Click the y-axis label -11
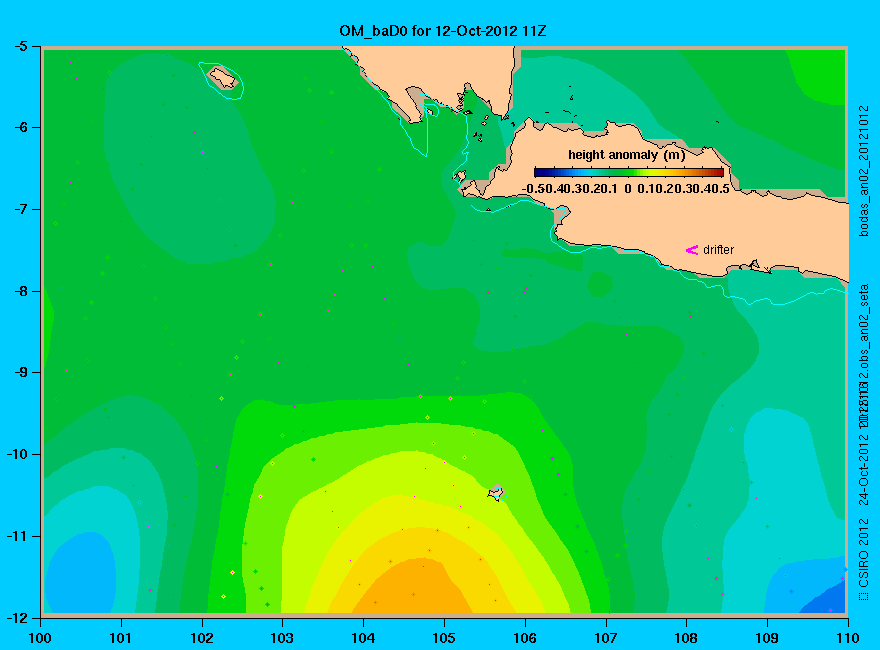This screenshot has height=650, width=880. coord(17,536)
